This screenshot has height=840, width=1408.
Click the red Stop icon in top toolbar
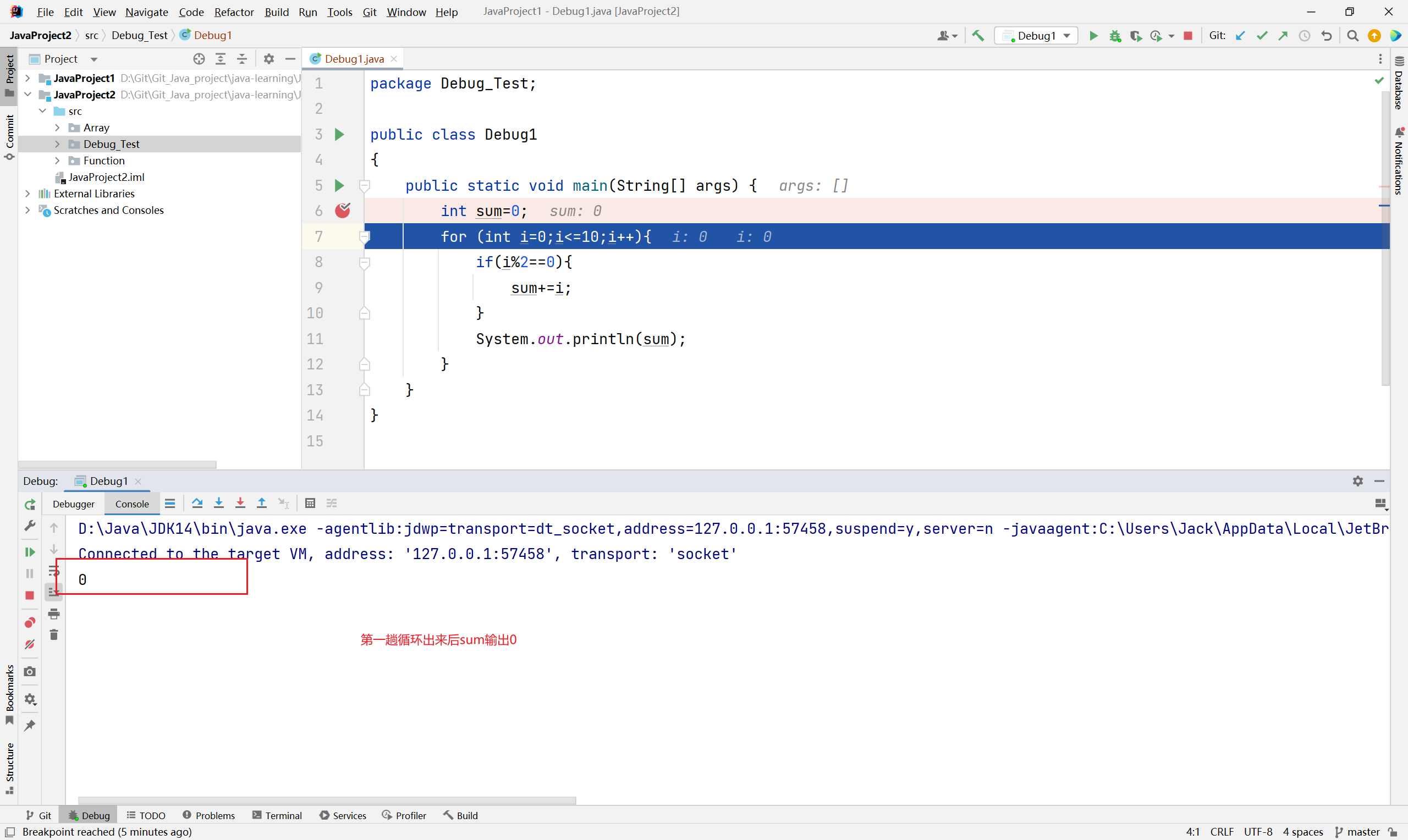1189,36
